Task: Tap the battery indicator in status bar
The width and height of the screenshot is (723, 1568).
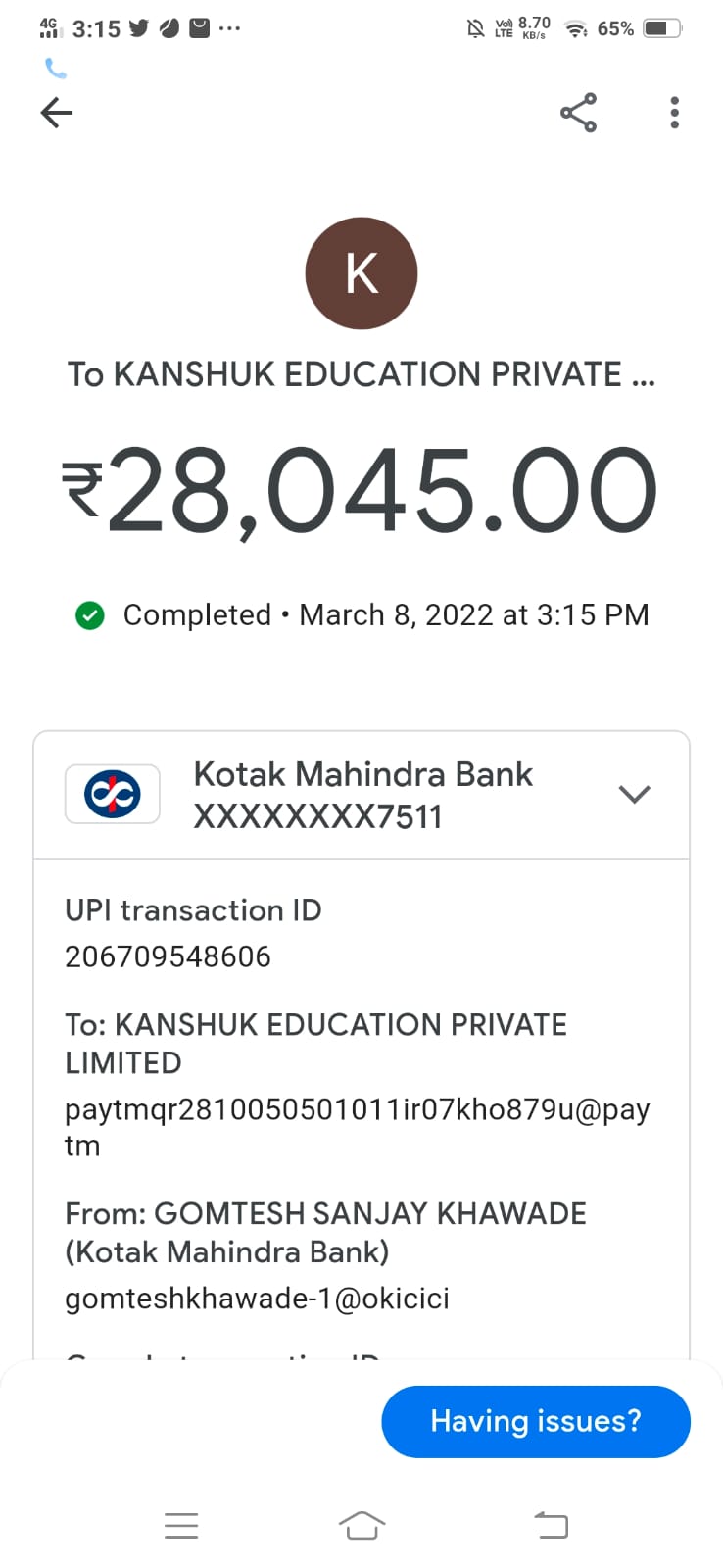Action: point(661,28)
